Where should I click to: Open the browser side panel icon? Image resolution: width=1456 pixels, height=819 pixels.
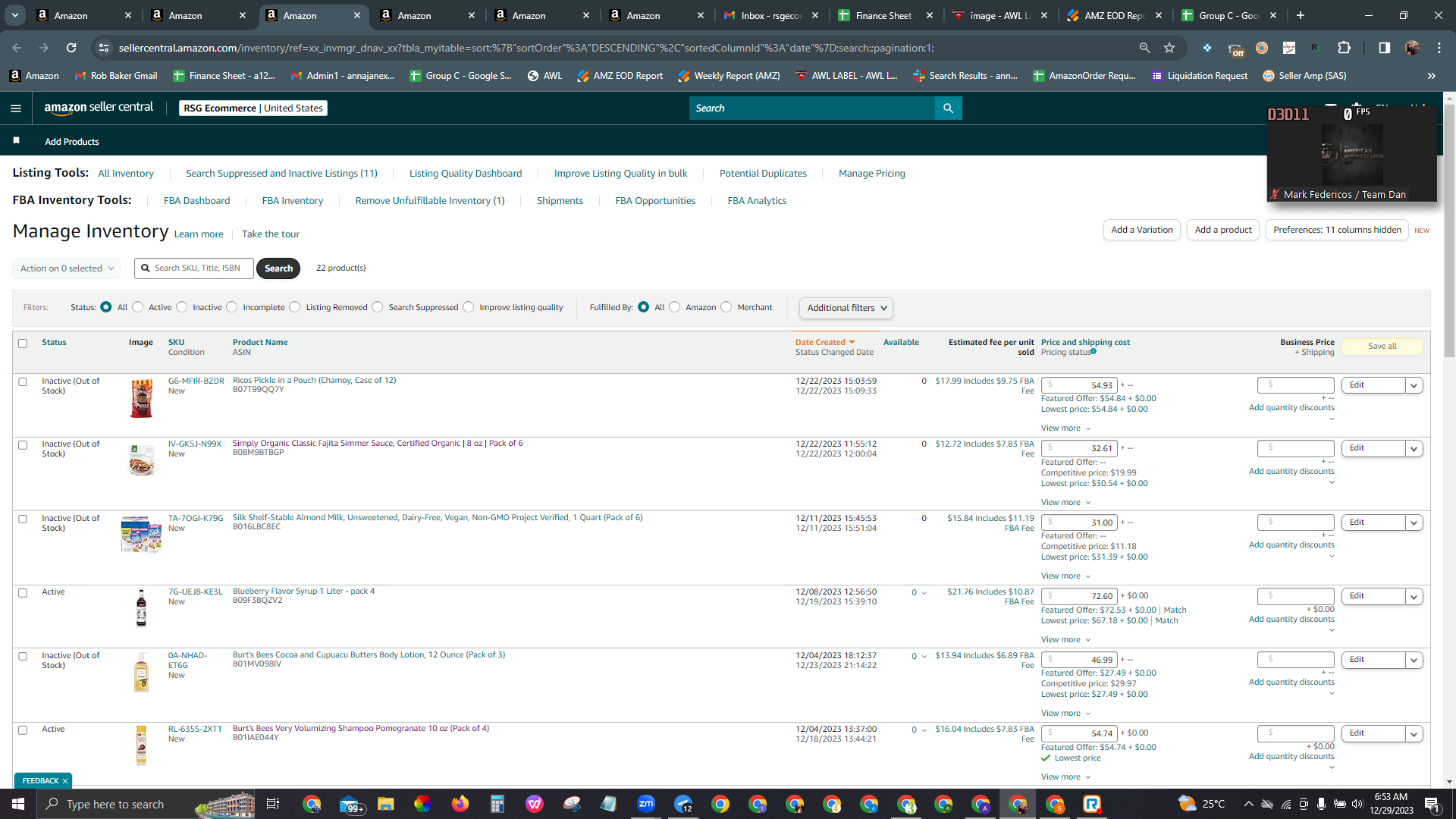pyautogui.click(x=1384, y=48)
